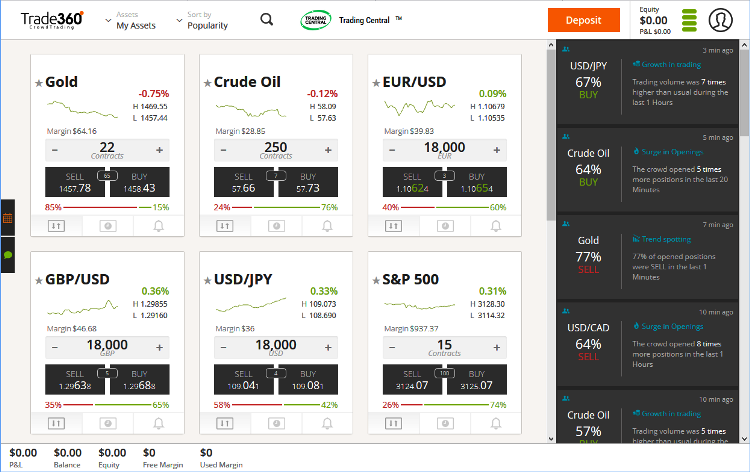Open the Crude Oil chart info icon
This screenshot has height=472, width=750.
point(276,226)
